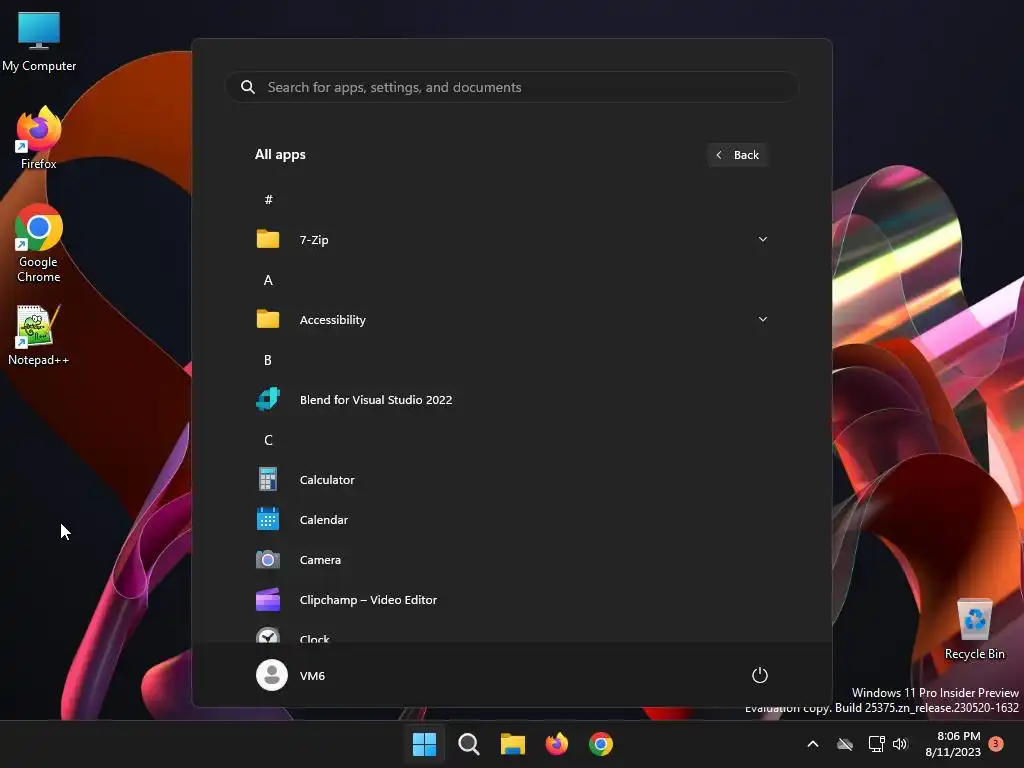Click the Accessibility folder icon

coord(268,319)
